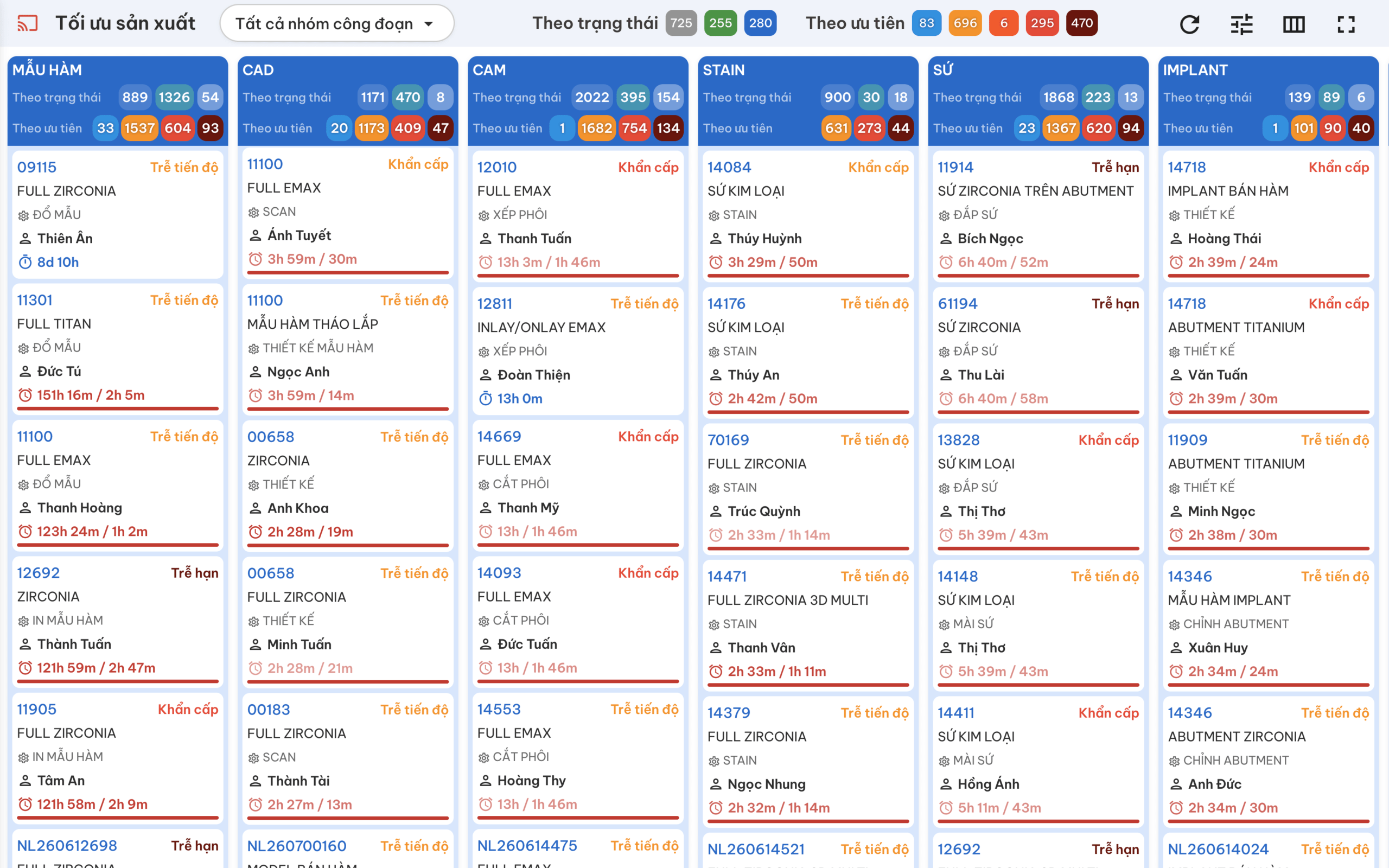Open order NL260614521 in STAIN column
The width and height of the screenshot is (1389, 868).
756,849
